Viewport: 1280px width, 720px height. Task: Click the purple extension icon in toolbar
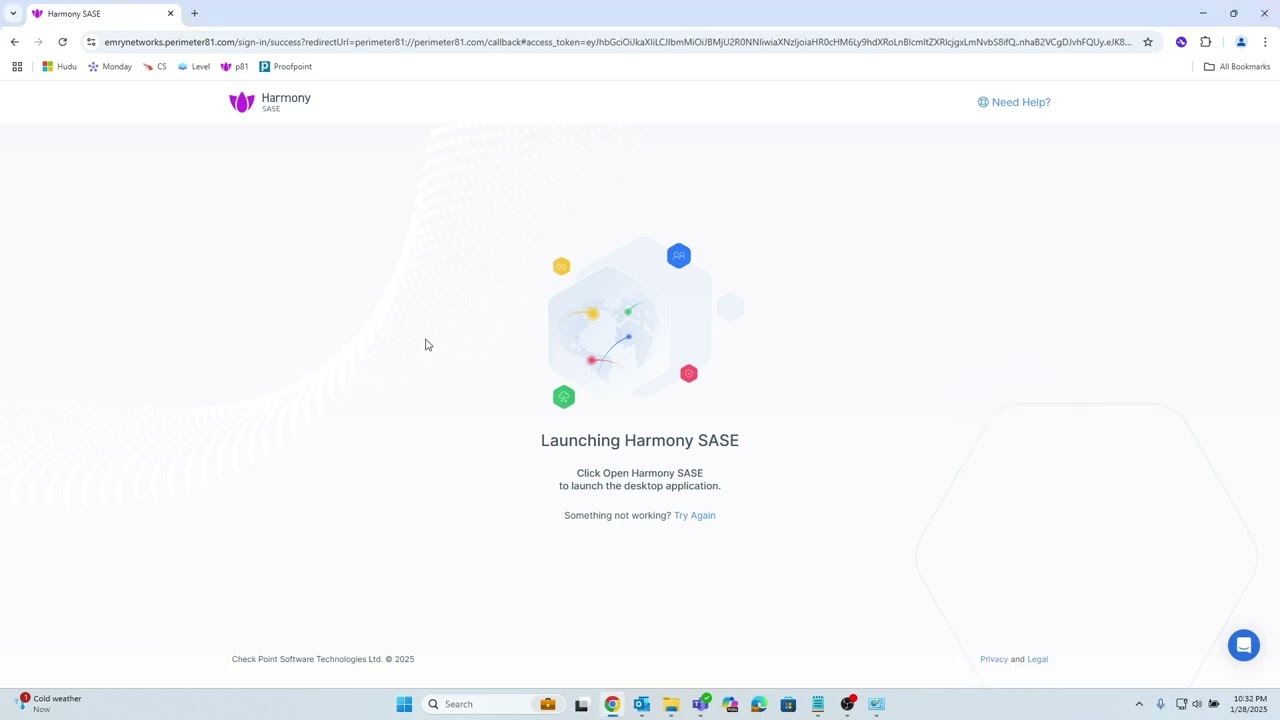pyautogui.click(x=1181, y=42)
